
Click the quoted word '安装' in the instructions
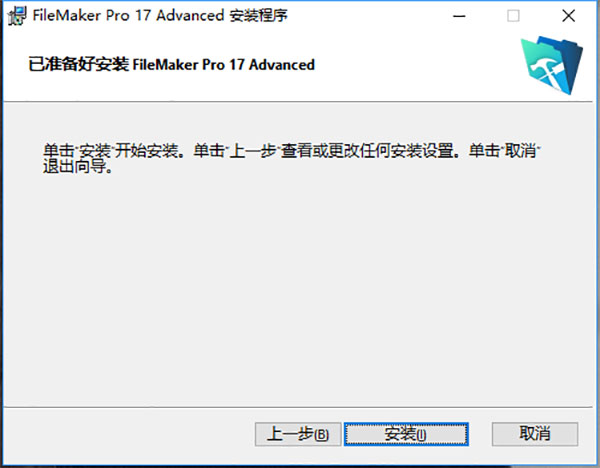click(95, 151)
